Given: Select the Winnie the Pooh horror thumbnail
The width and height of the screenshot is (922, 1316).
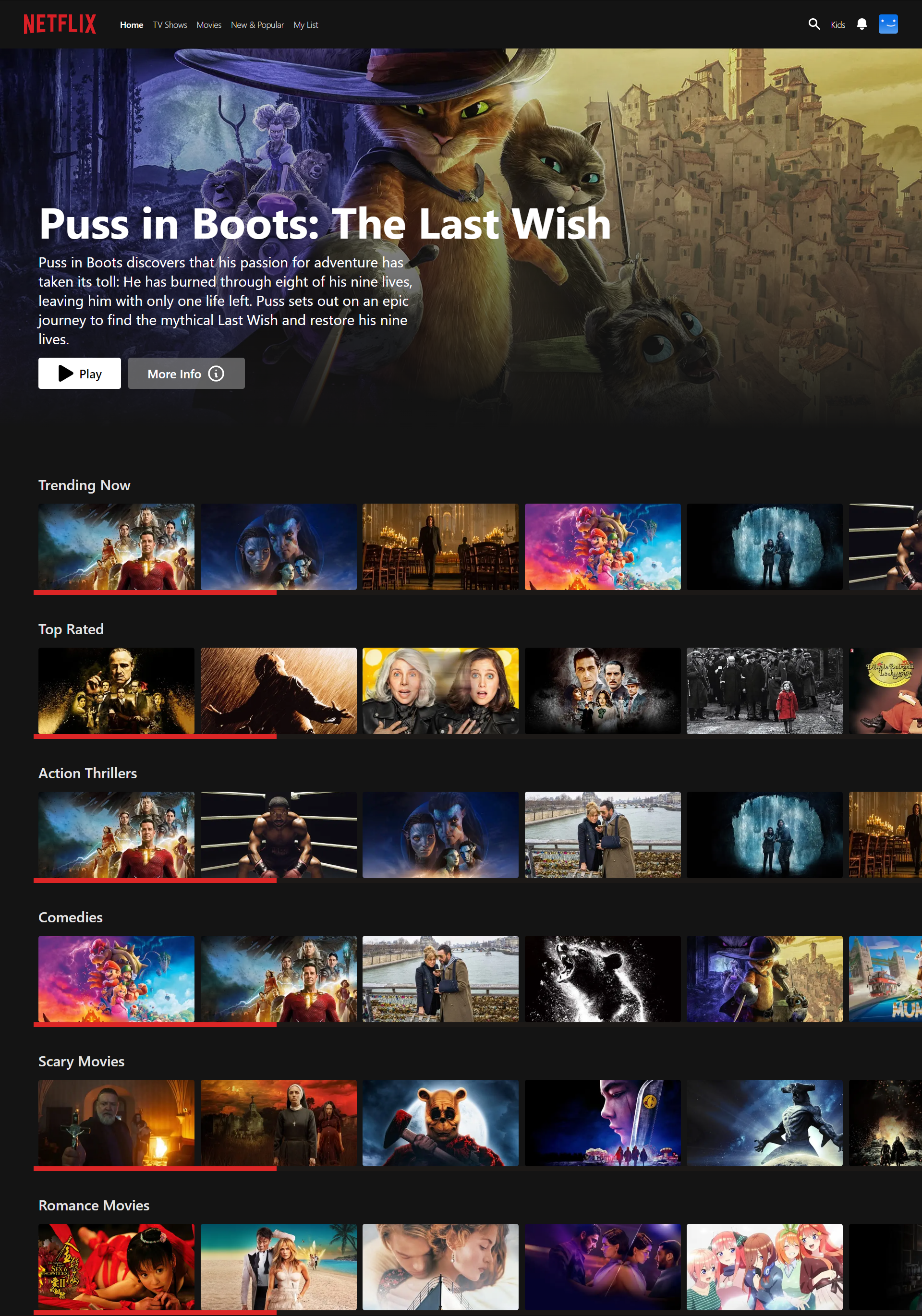Looking at the screenshot, I should tap(440, 1122).
